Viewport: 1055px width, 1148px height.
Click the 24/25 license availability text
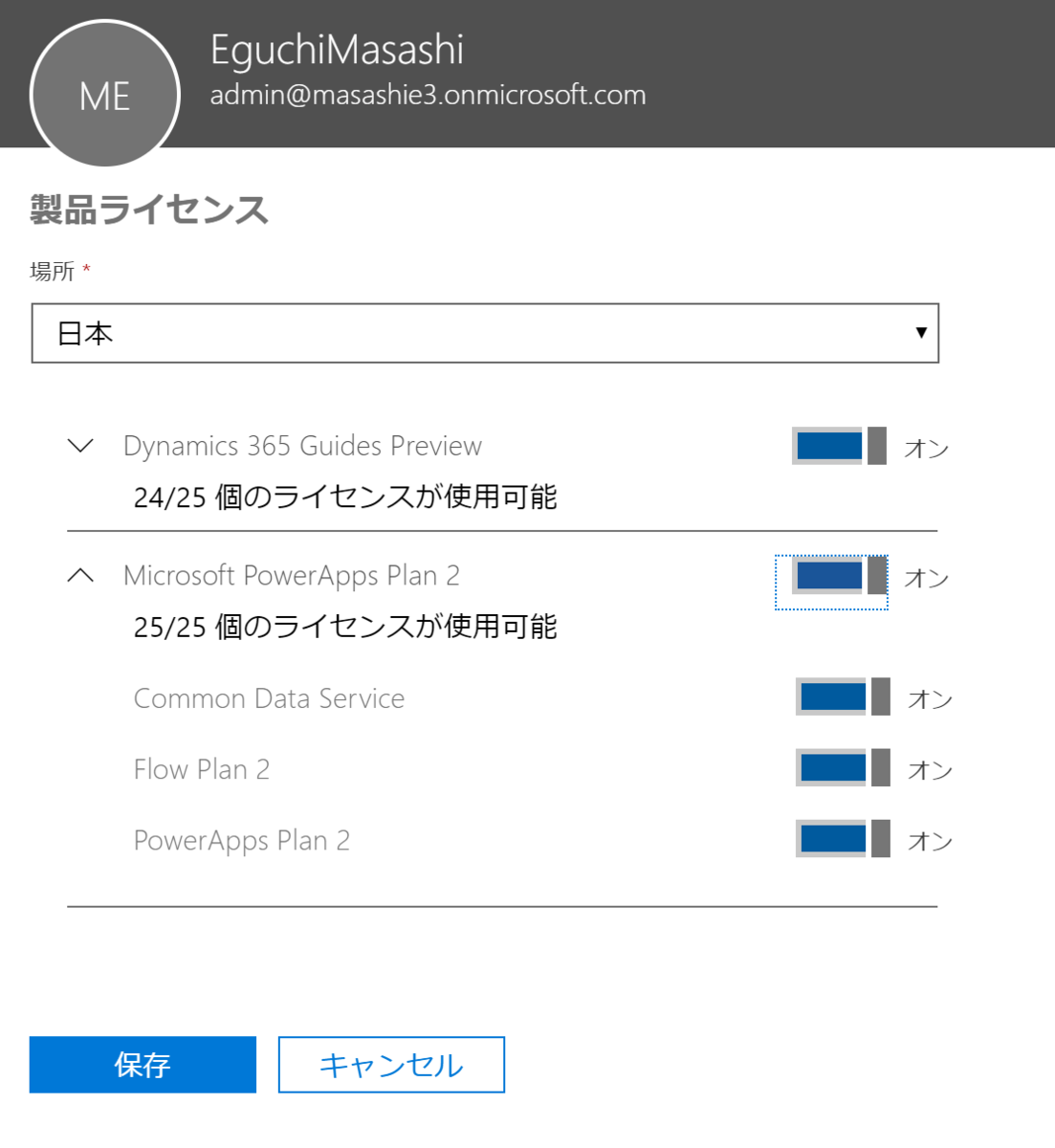click(x=345, y=497)
